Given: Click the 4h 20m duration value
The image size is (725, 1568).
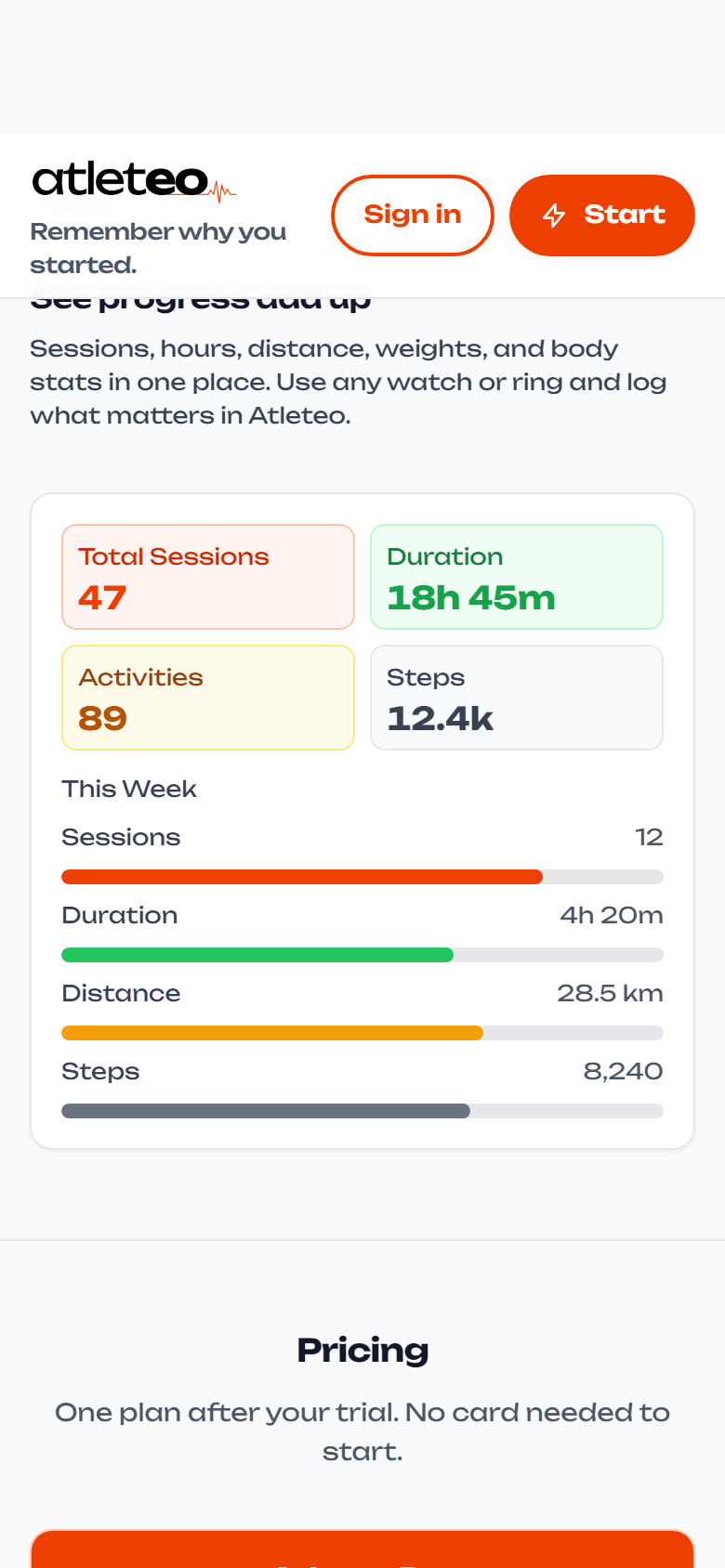Looking at the screenshot, I should click(x=612, y=915).
